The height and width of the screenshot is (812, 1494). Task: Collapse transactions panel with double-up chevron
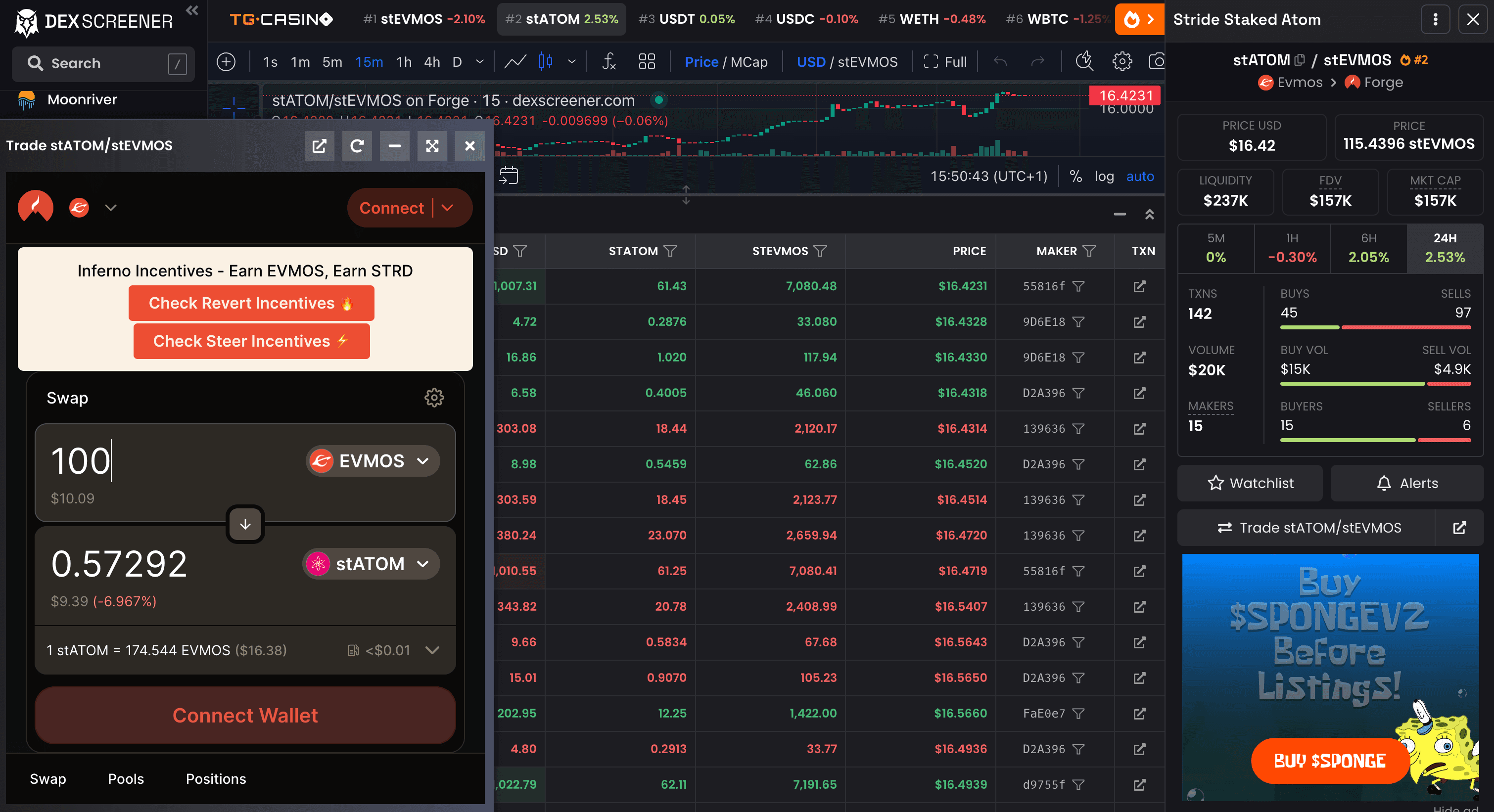pyautogui.click(x=1150, y=215)
